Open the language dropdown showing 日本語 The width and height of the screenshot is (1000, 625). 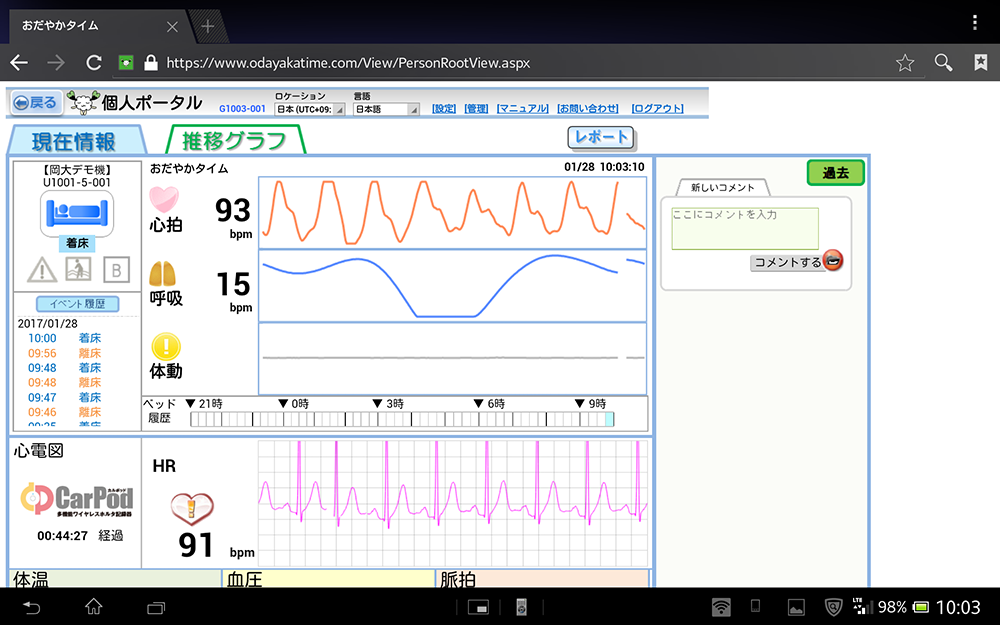[x=386, y=109]
